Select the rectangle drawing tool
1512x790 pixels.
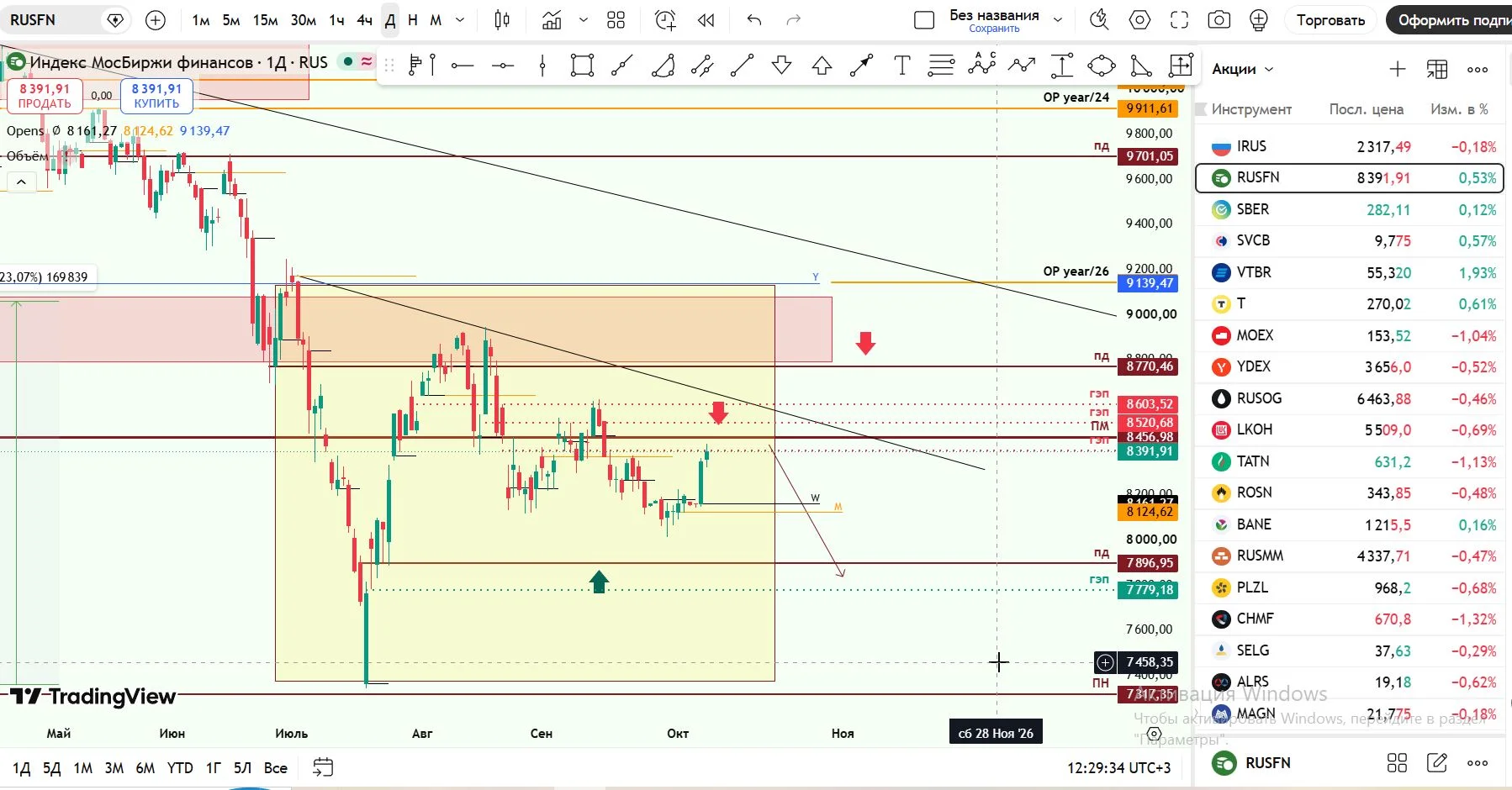click(x=582, y=66)
